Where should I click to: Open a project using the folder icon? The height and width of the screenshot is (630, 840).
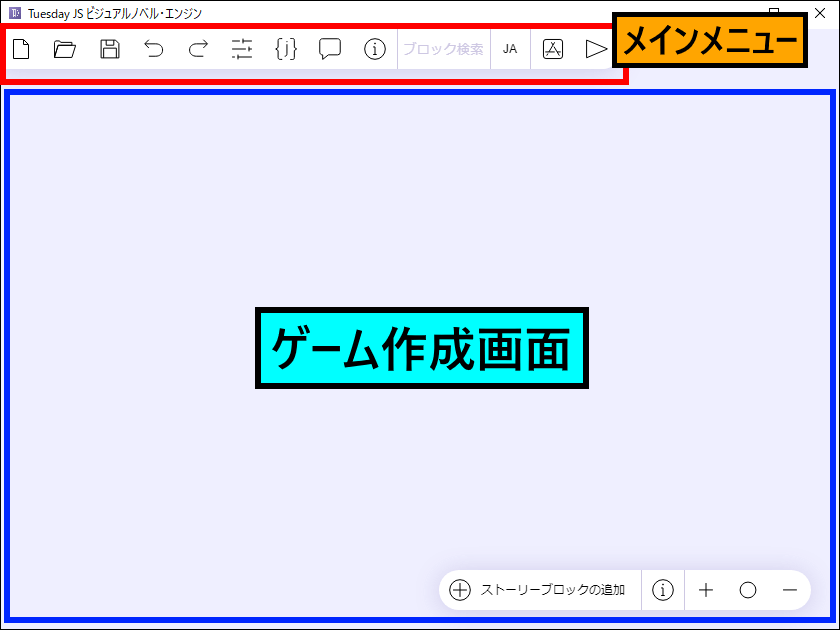[65, 49]
